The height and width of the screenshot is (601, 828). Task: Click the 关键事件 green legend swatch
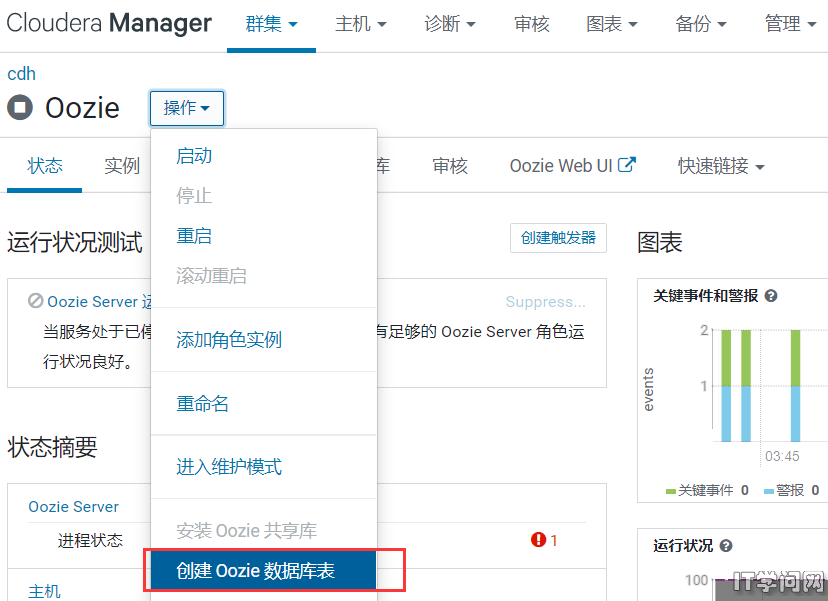point(671,492)
